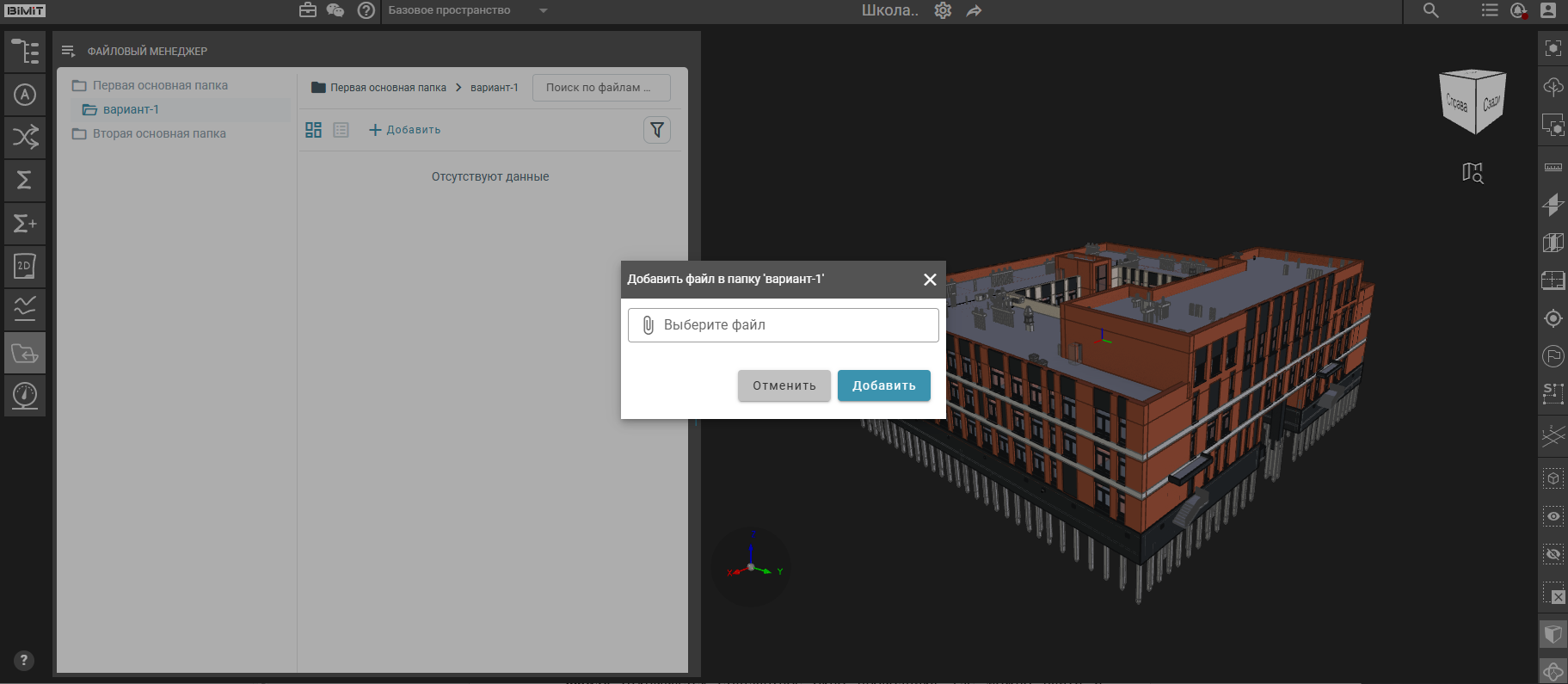Open the help question mark in top bar
The image size is (1568, 684).
pyautogui.click(x=366, y=10)
